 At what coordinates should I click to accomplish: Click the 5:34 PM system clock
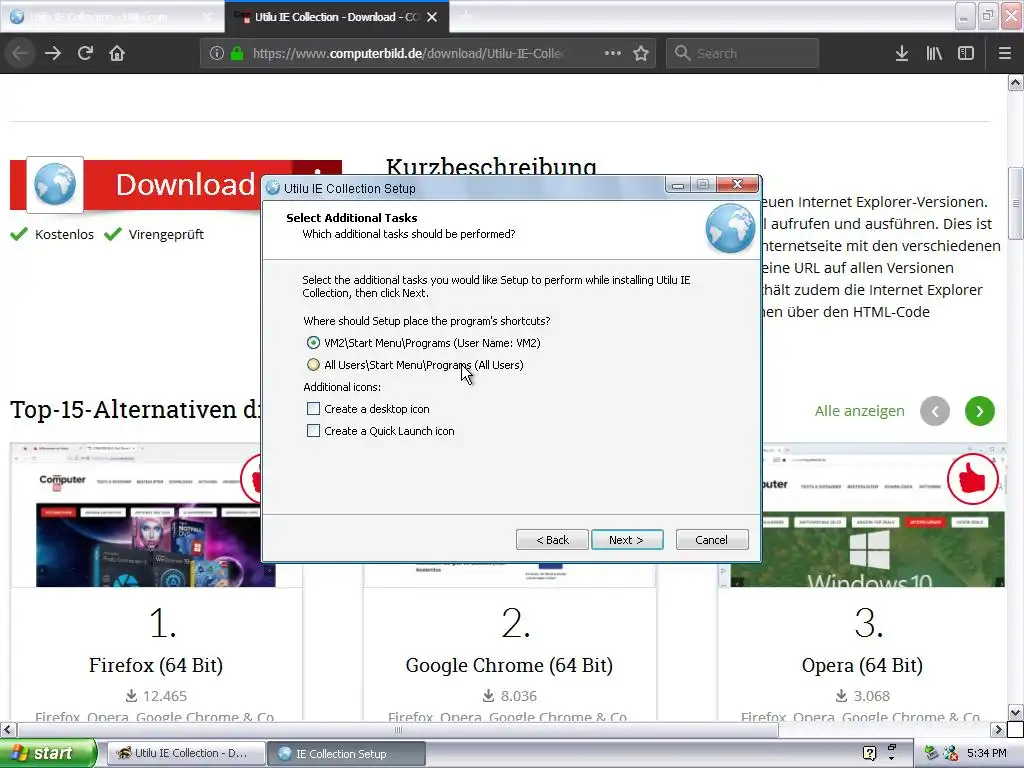pos(987,753)
